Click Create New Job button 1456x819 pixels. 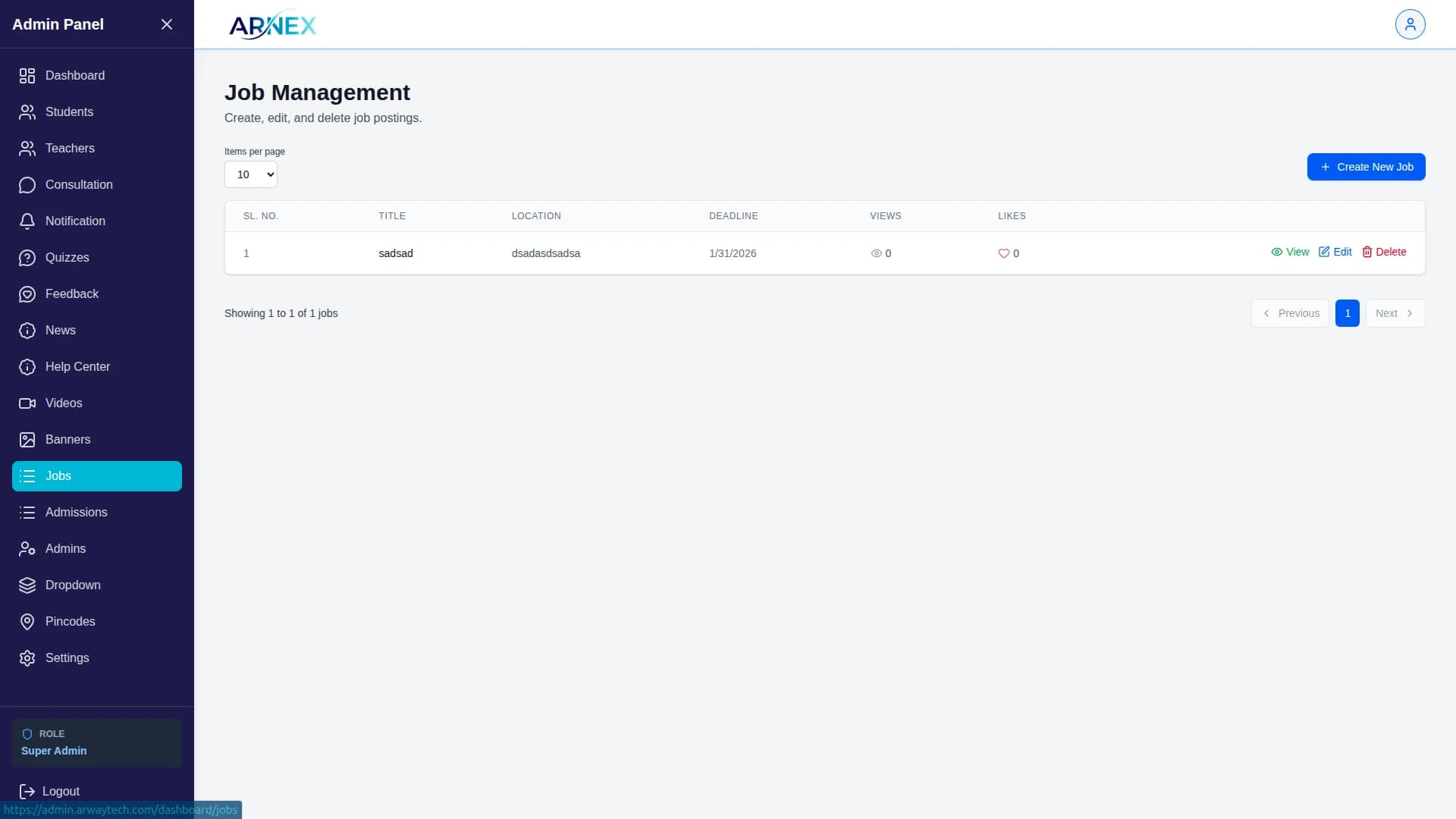[1366, 167]
